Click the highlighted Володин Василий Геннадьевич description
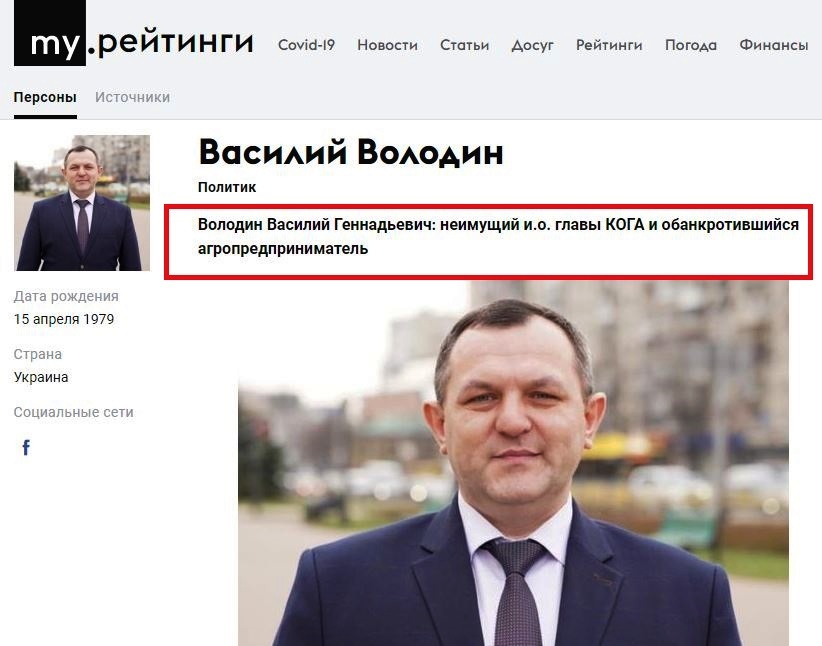This screenshot has height=646, width=822. [x=498, y=236]
